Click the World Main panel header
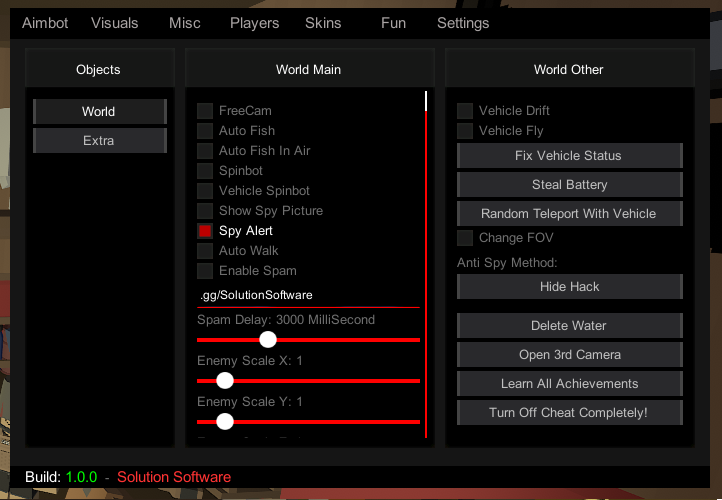722x500 pixels. pos(309,69)
